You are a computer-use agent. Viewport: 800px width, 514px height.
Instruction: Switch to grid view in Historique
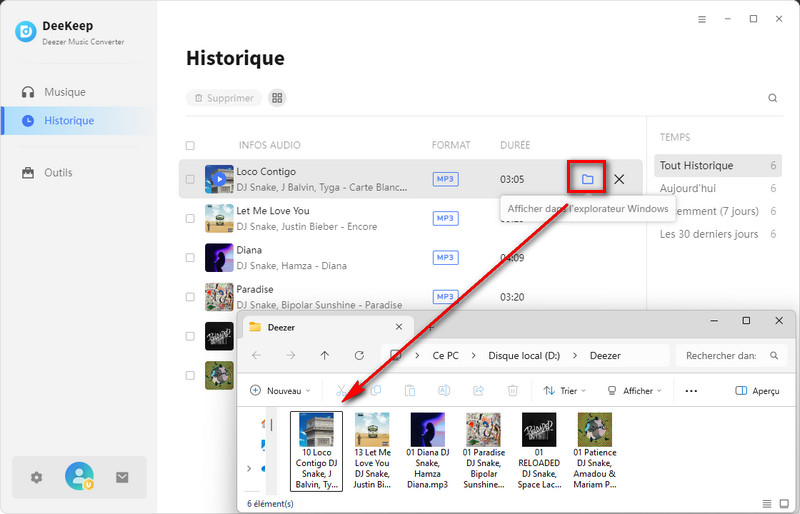[x=277, y=98]
